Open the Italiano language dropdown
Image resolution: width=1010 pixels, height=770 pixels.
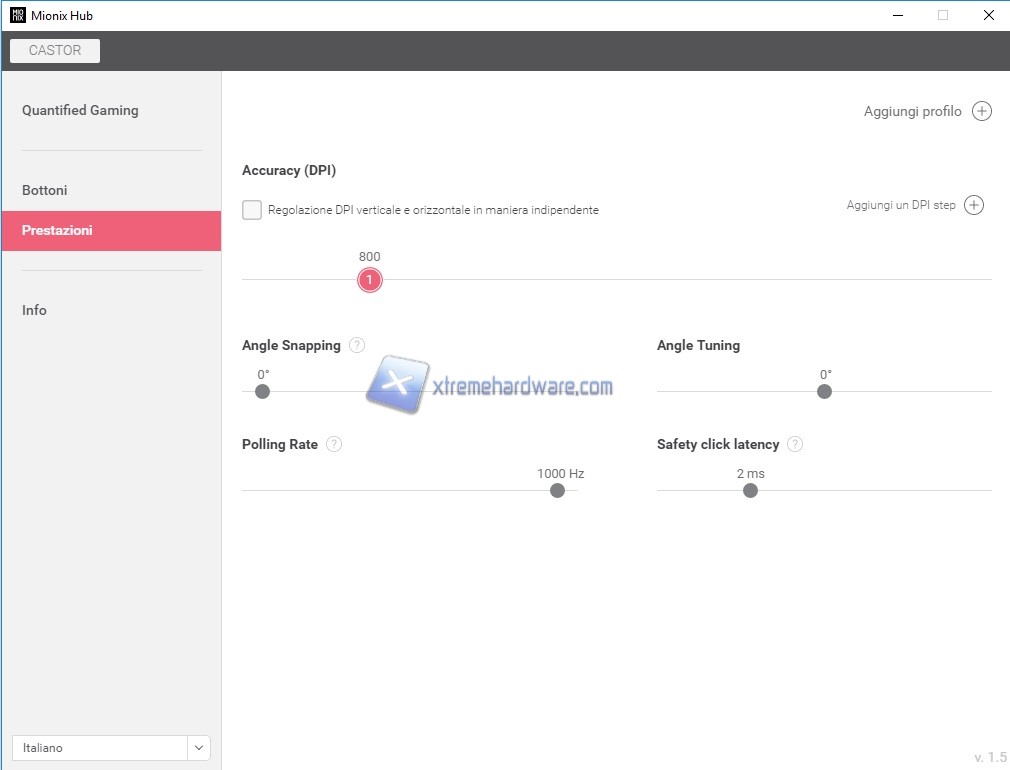click(x=100, y=748)
